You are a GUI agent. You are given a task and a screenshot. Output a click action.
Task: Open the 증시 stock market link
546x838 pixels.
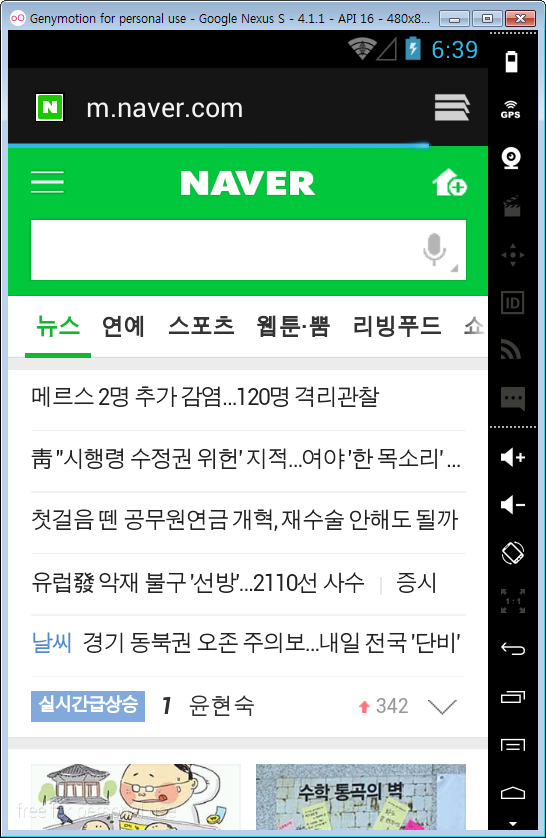tap(416, 582)
